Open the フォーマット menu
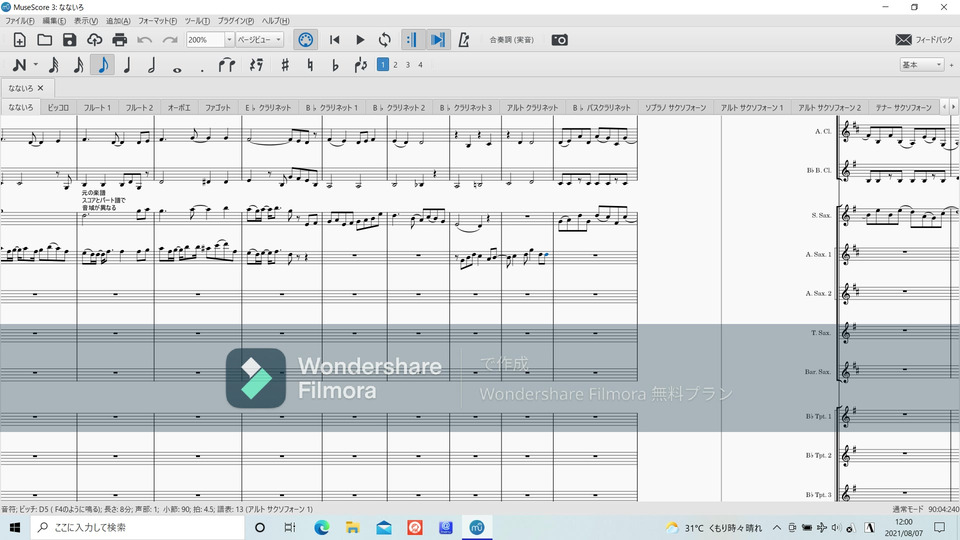The width and height of the screenshot is (960, 540). [x=157, y=21]
